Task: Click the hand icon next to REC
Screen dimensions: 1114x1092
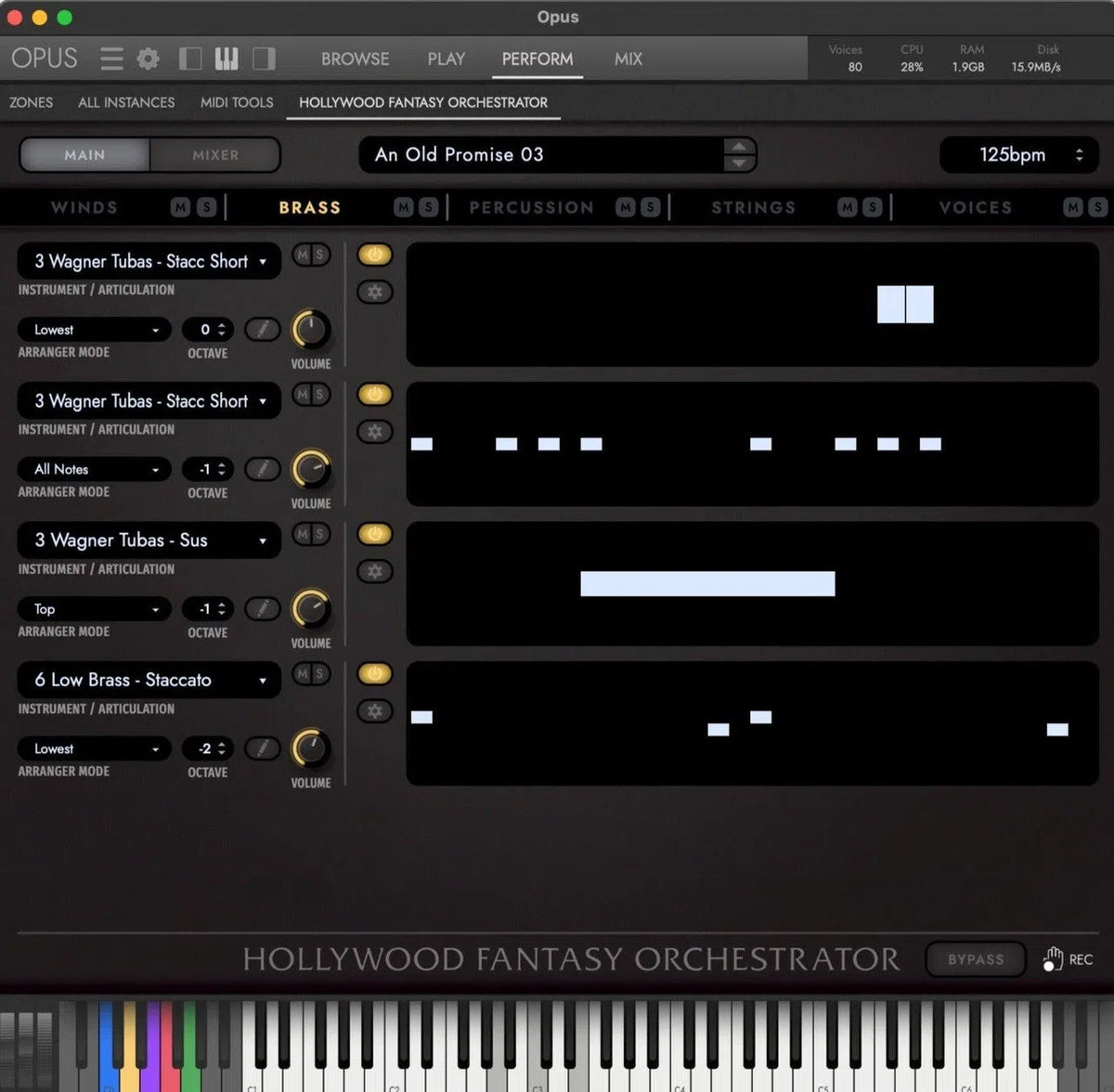Action: pyautogui.click(x=1054, y=958)
